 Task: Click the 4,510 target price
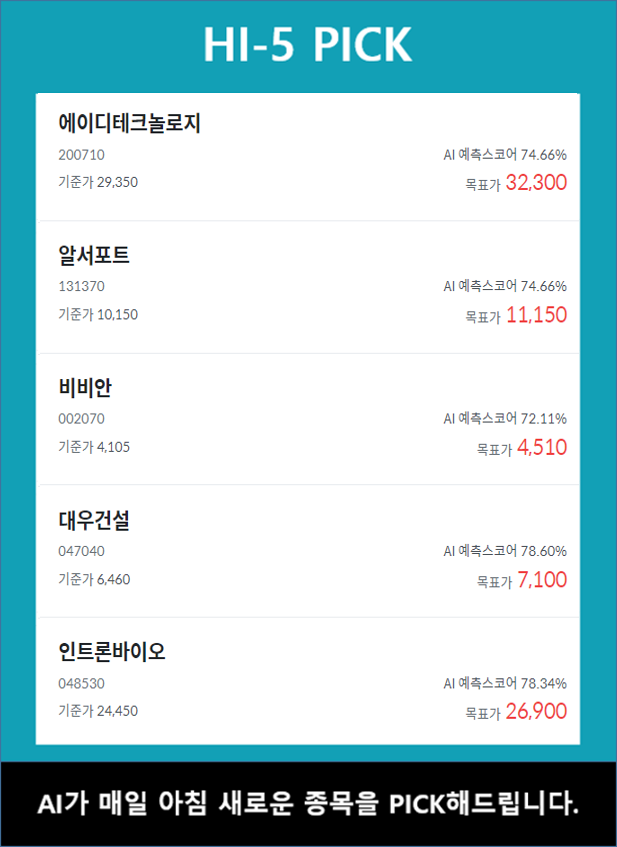(x=542, y=447)
